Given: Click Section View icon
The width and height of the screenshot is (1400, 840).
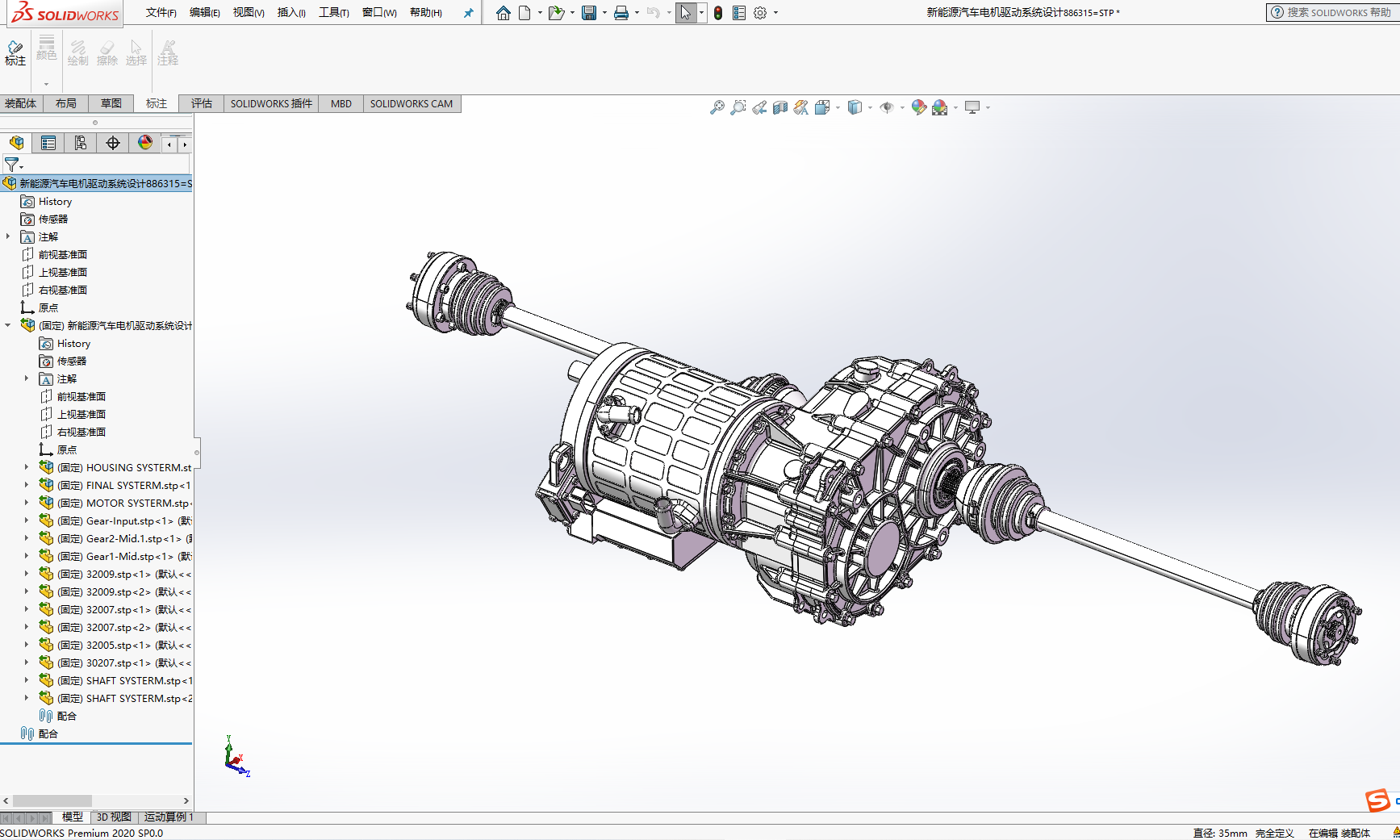Looking at the screenshot, I should 780,107.
